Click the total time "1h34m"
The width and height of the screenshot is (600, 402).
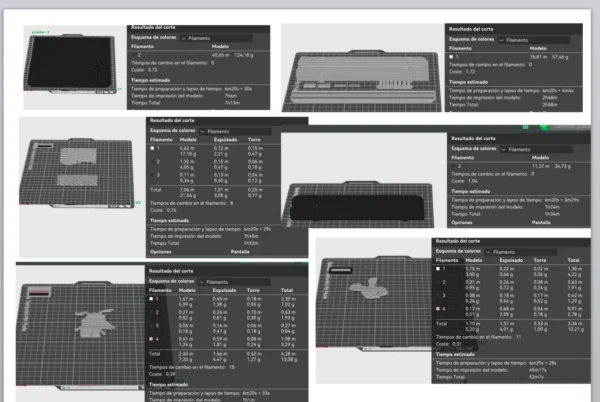coord(552,214)
